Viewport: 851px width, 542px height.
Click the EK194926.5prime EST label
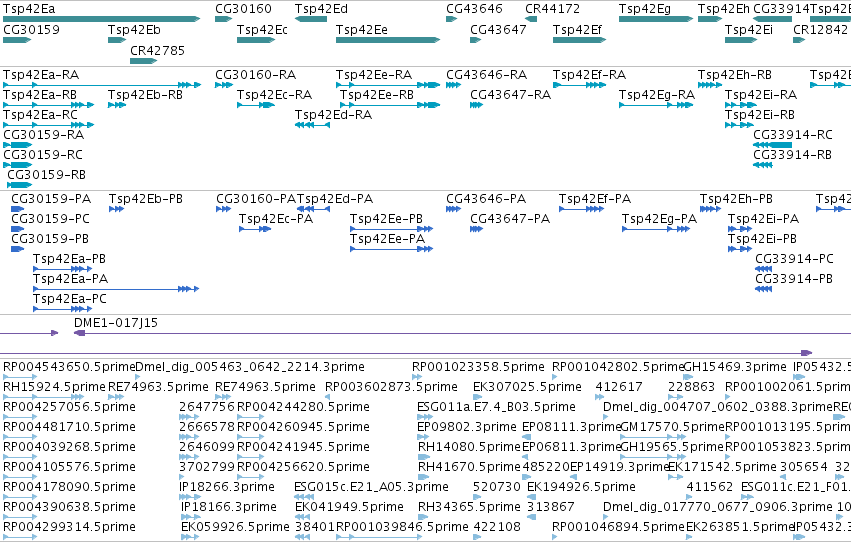582,487
